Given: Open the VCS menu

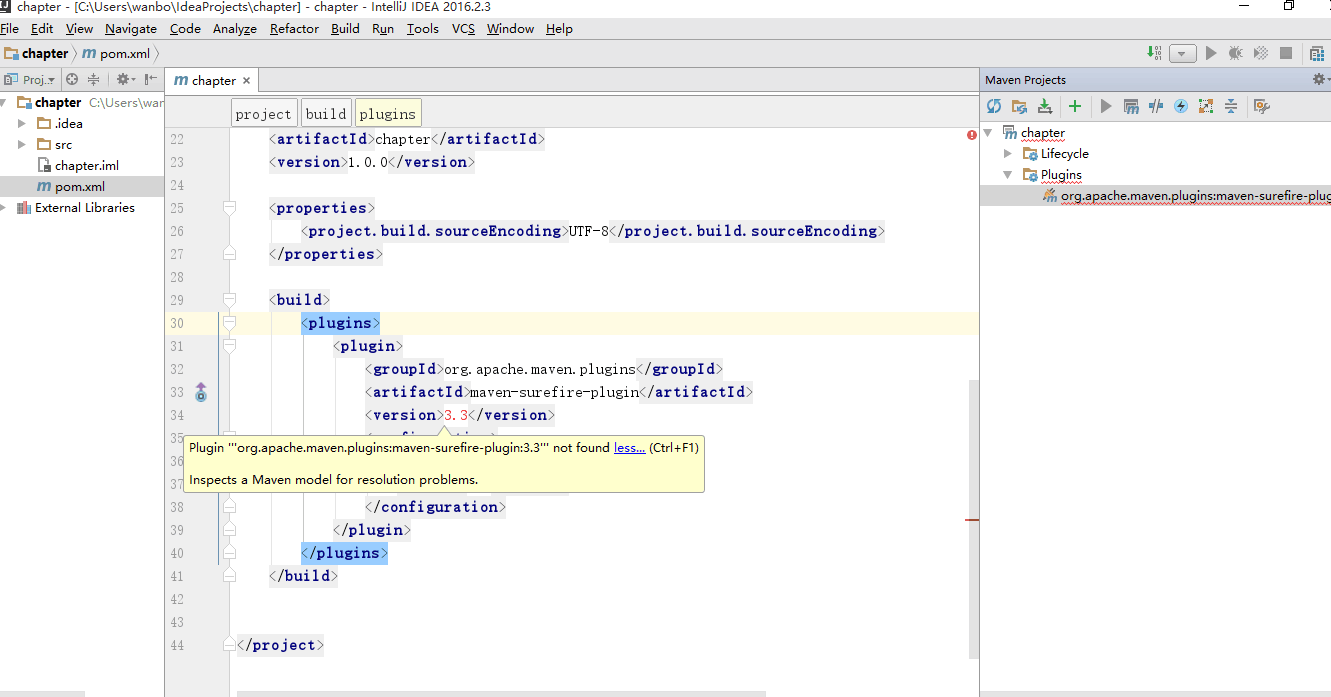Looking at the screenshot, I should tap(463, 29).
